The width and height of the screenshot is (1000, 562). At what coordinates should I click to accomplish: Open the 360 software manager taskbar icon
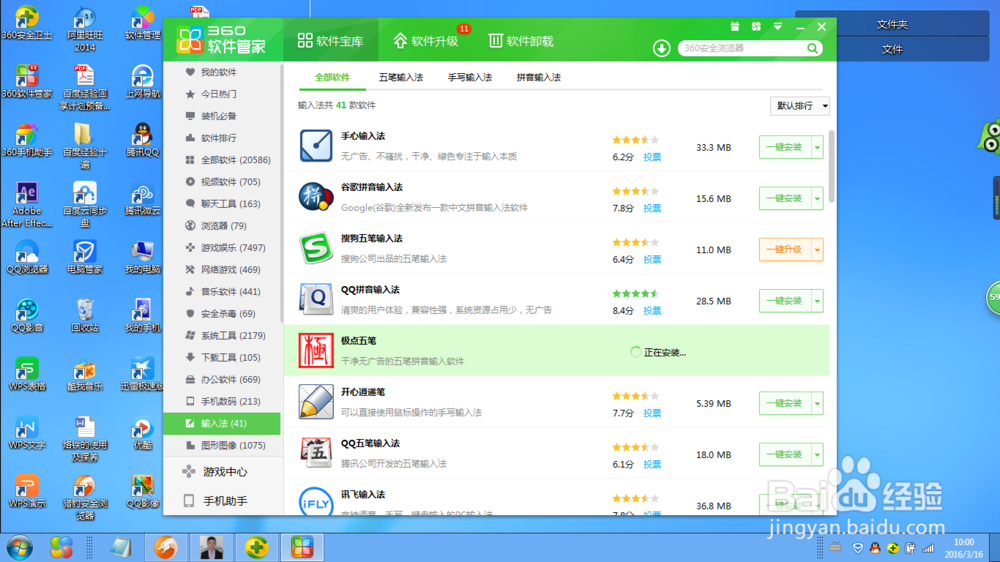click(x=302, y=547)
